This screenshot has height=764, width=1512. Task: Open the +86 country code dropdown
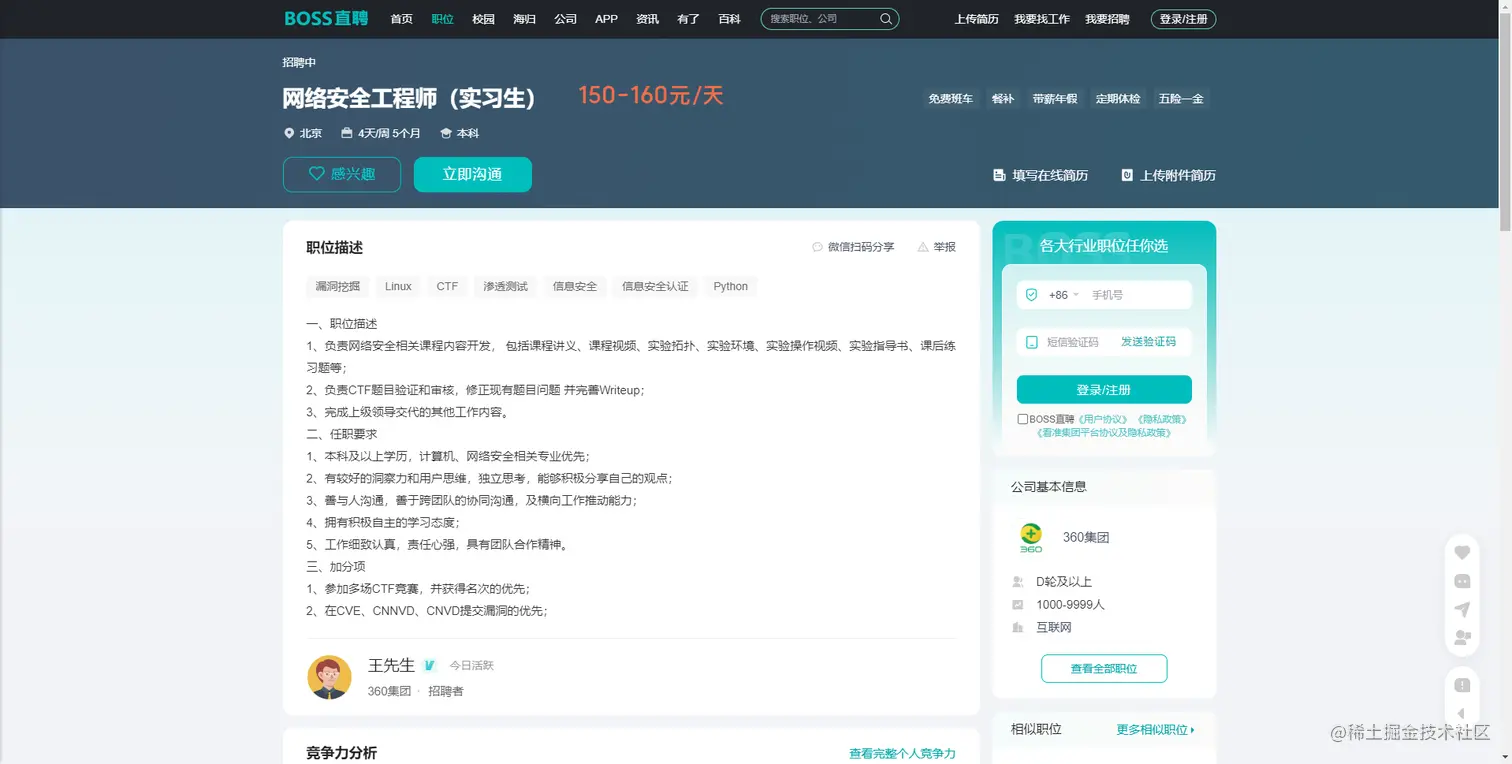[x=1063, y=295]
